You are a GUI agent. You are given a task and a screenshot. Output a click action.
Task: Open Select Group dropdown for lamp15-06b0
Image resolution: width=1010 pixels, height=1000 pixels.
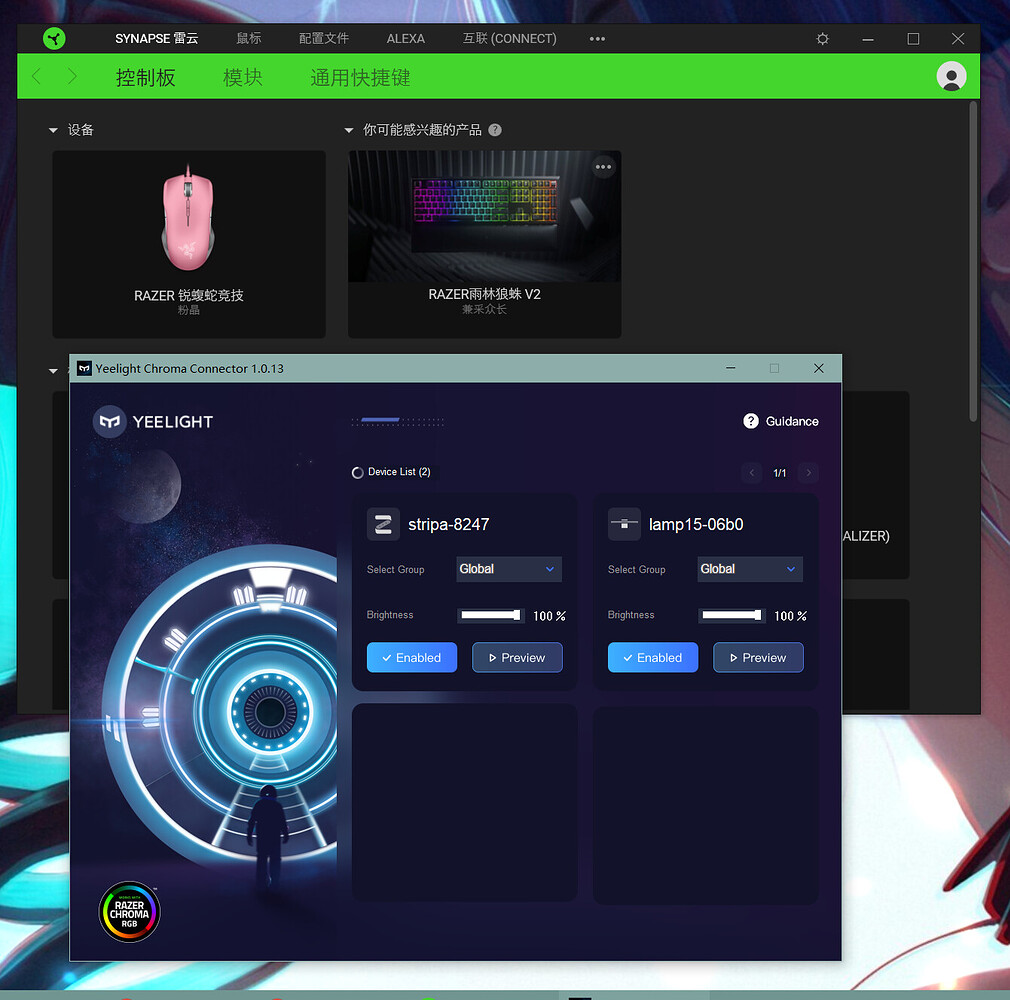(750, 569)
